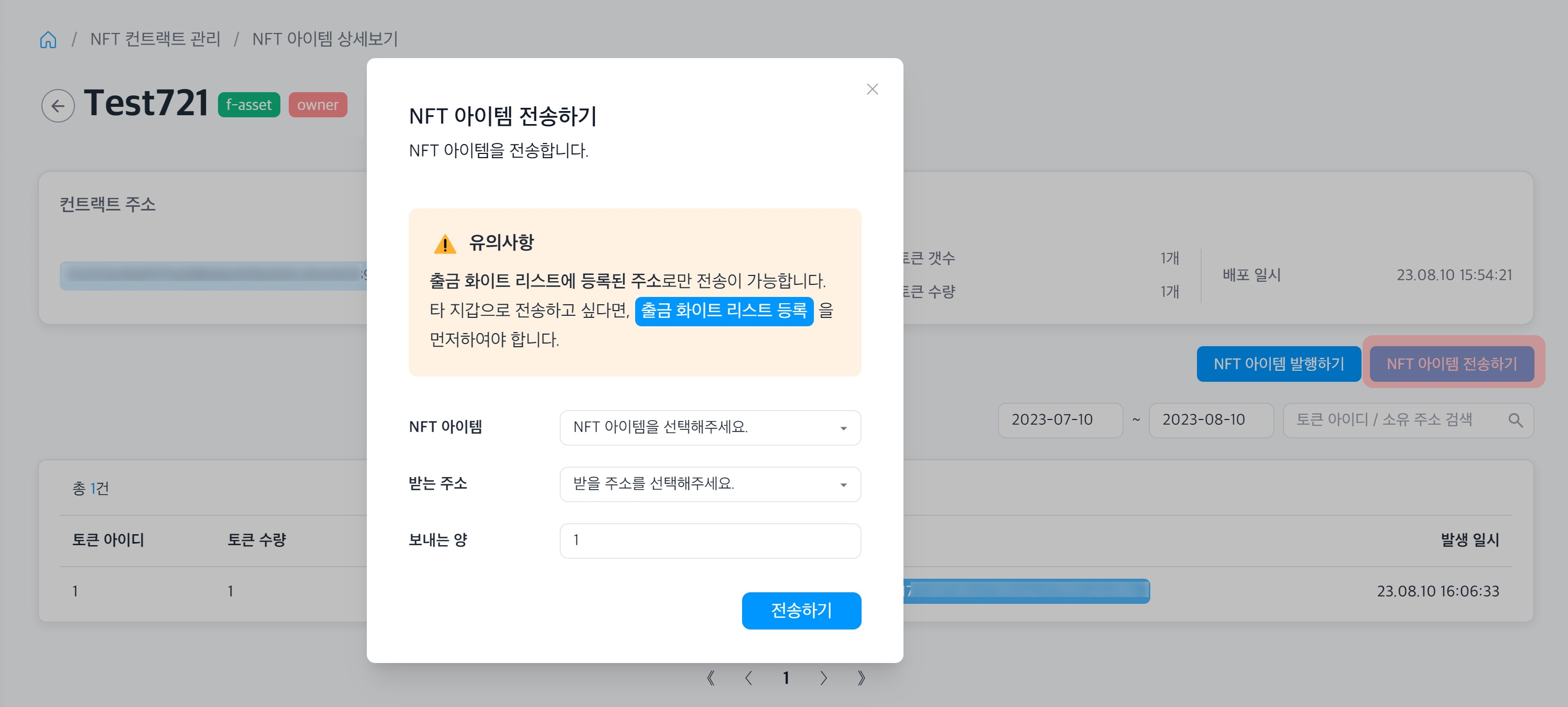Click the 전송하기 submit button
1568x707 pixels.
tap(801, 610)
